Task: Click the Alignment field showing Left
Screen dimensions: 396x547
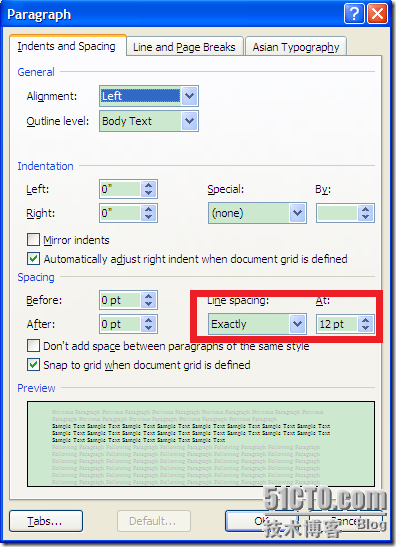Action: (141, 96)
